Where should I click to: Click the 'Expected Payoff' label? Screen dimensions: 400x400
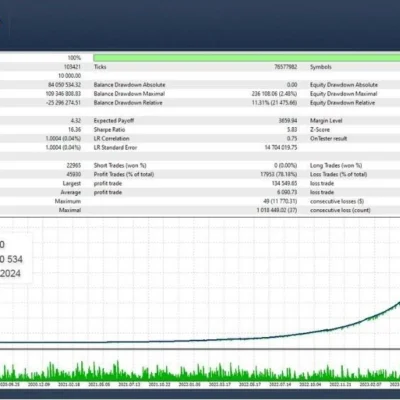(114, 121)
